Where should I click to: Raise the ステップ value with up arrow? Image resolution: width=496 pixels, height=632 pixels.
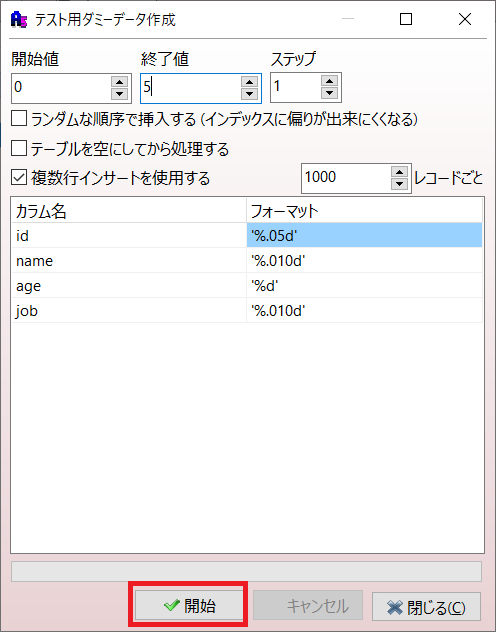click(330, 81)
